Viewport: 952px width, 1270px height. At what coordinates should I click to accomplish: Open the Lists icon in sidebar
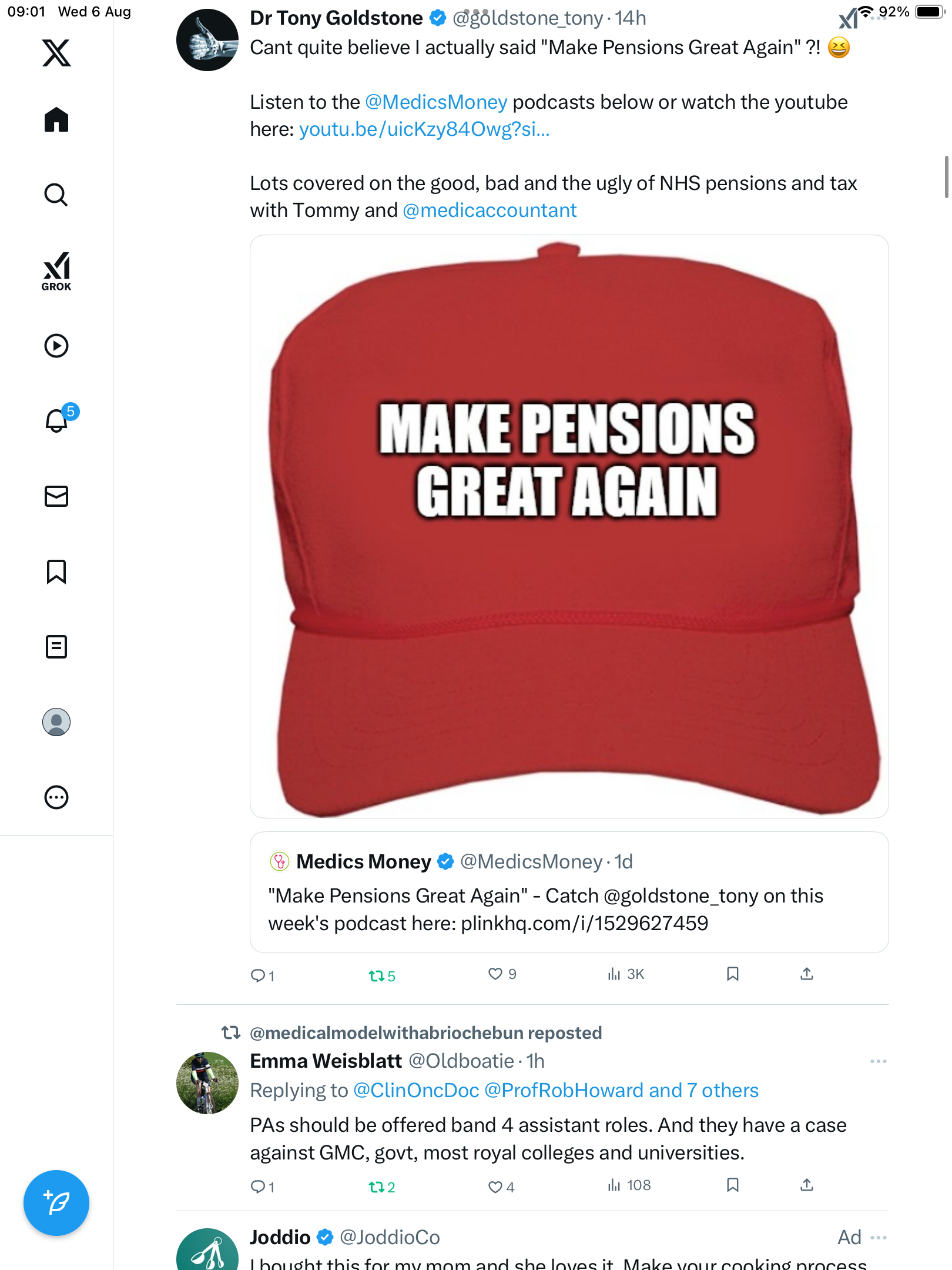[x=56, y=647]
